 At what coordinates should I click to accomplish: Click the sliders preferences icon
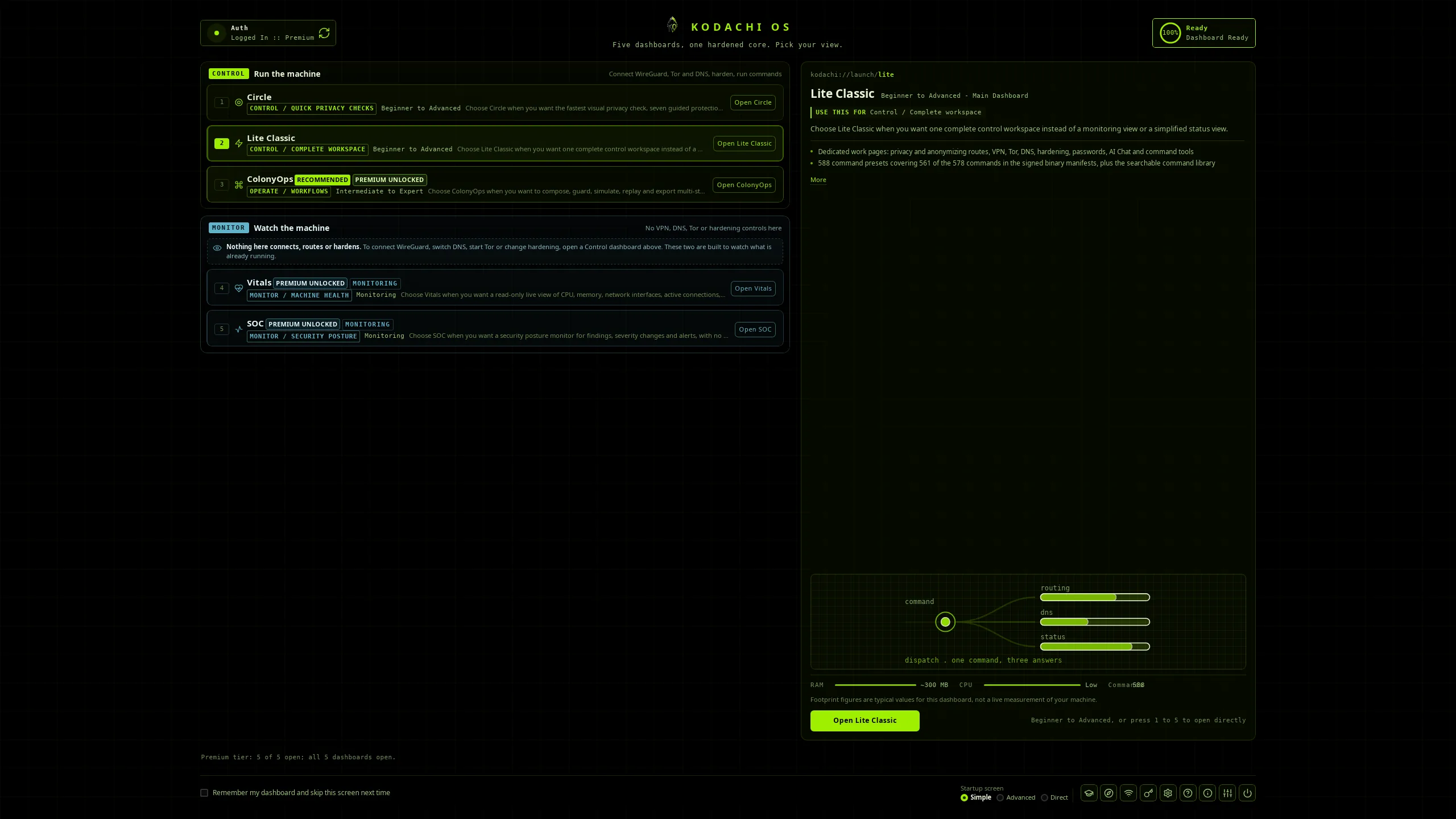[1228, 793]
